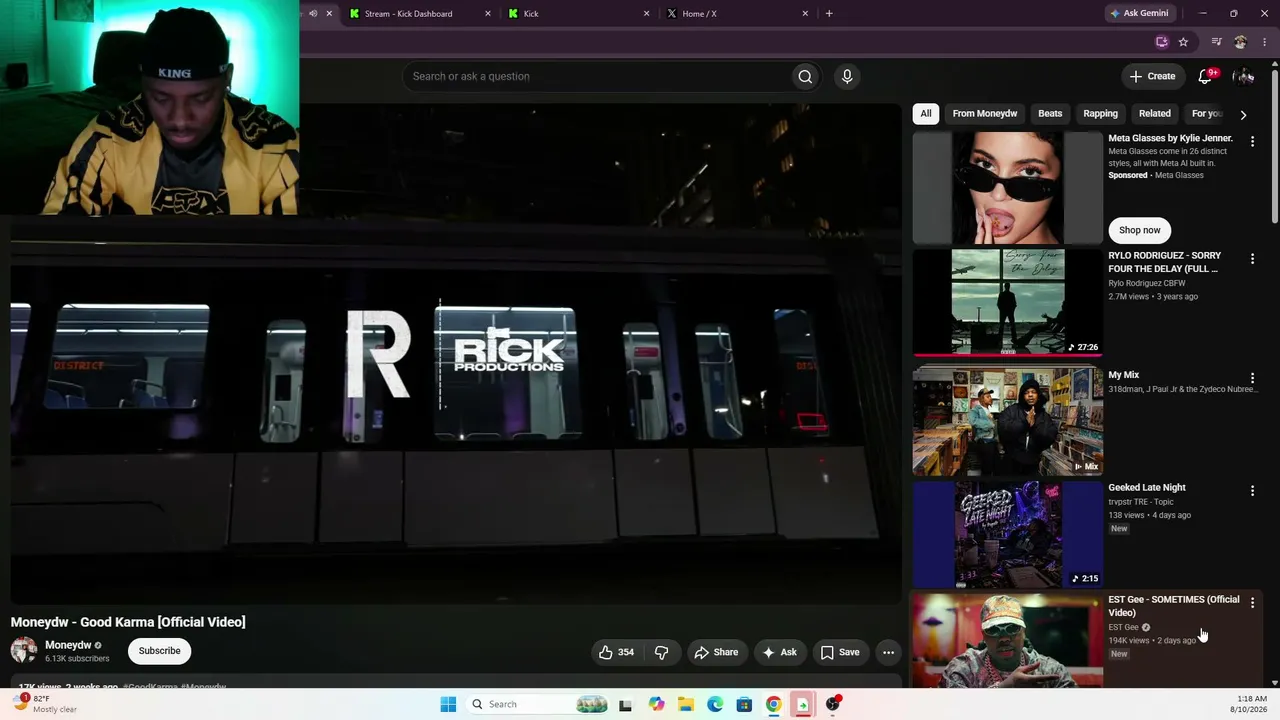1280x720 pixels.
Task: Subscribe to the Moneydw channel
Action: click(160, 651)
